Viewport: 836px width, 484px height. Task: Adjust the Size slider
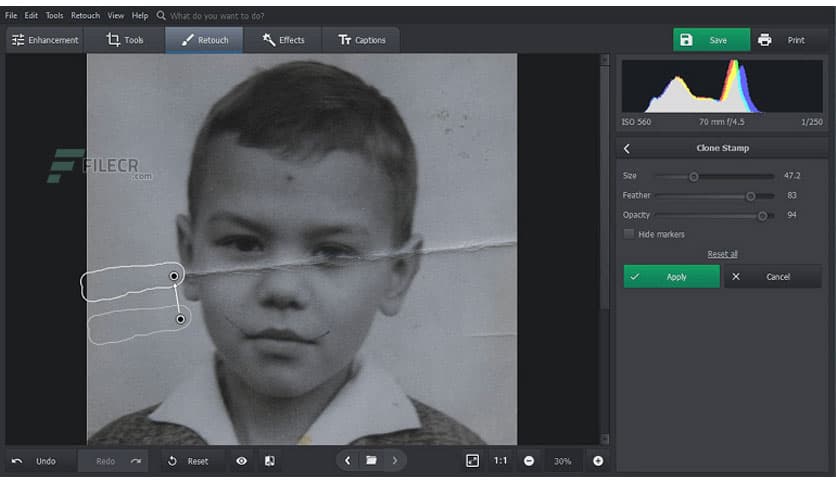[694, 176]
